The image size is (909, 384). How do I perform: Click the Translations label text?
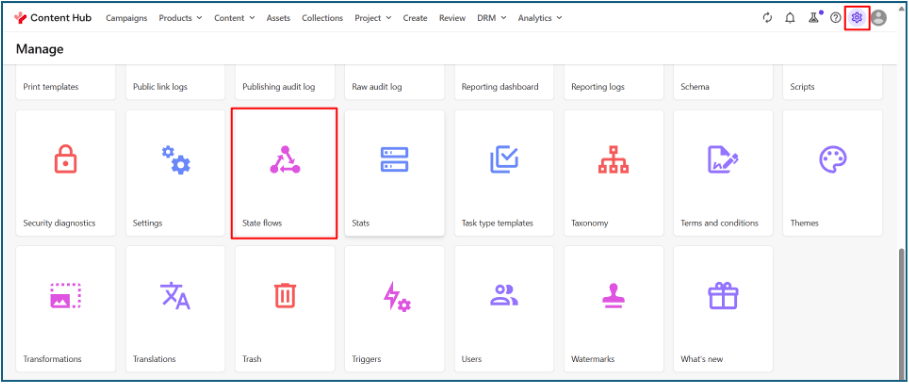154,359
